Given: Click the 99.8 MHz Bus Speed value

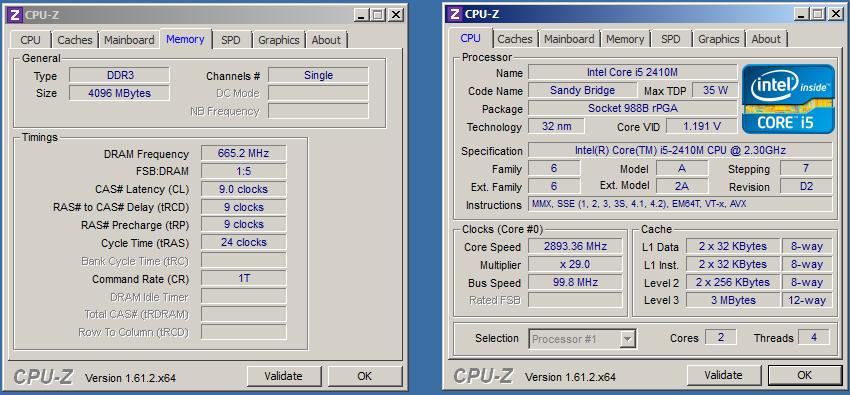Looking at the screenshot, I should click(x=575, y=282).
